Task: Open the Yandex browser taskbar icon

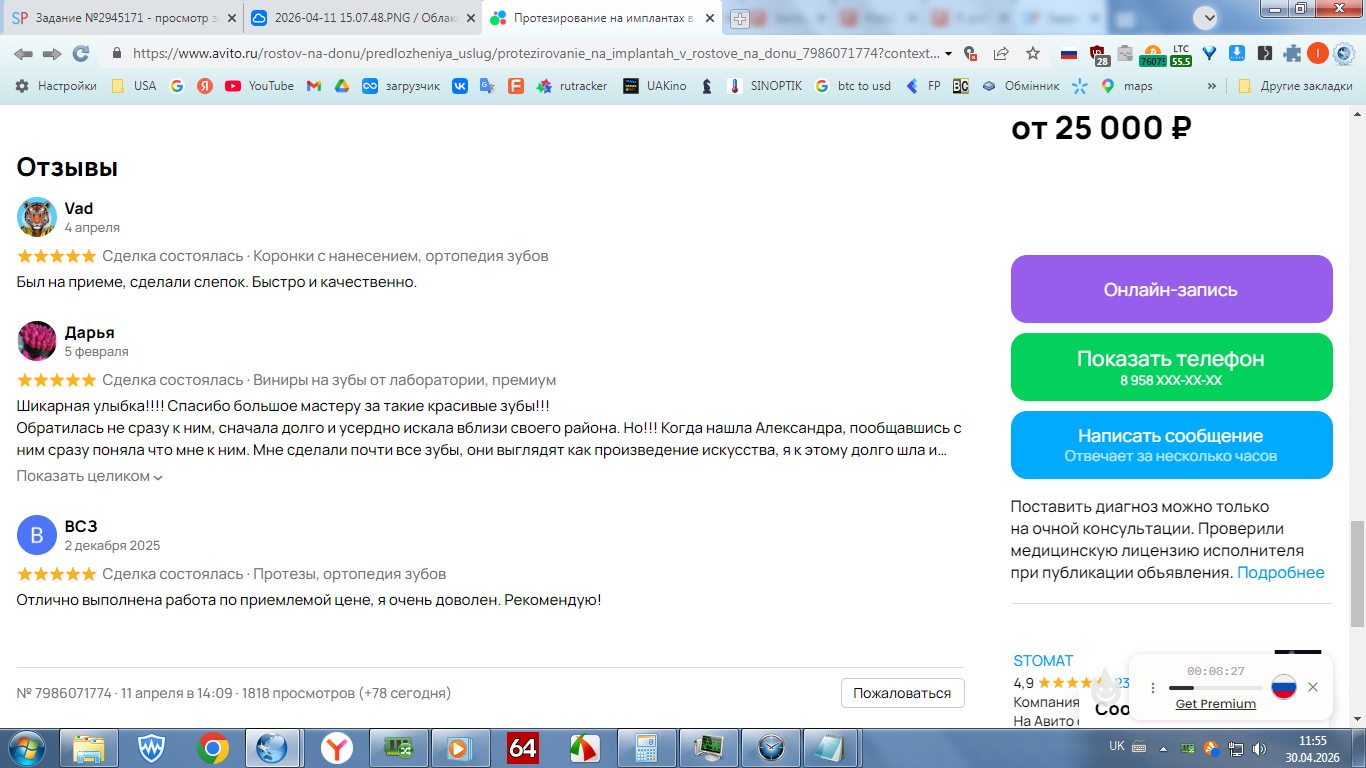Action: pos(337,747)
